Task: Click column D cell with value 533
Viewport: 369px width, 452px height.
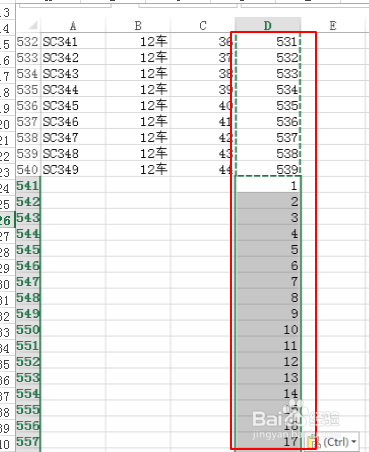Action: coord(268,73)
